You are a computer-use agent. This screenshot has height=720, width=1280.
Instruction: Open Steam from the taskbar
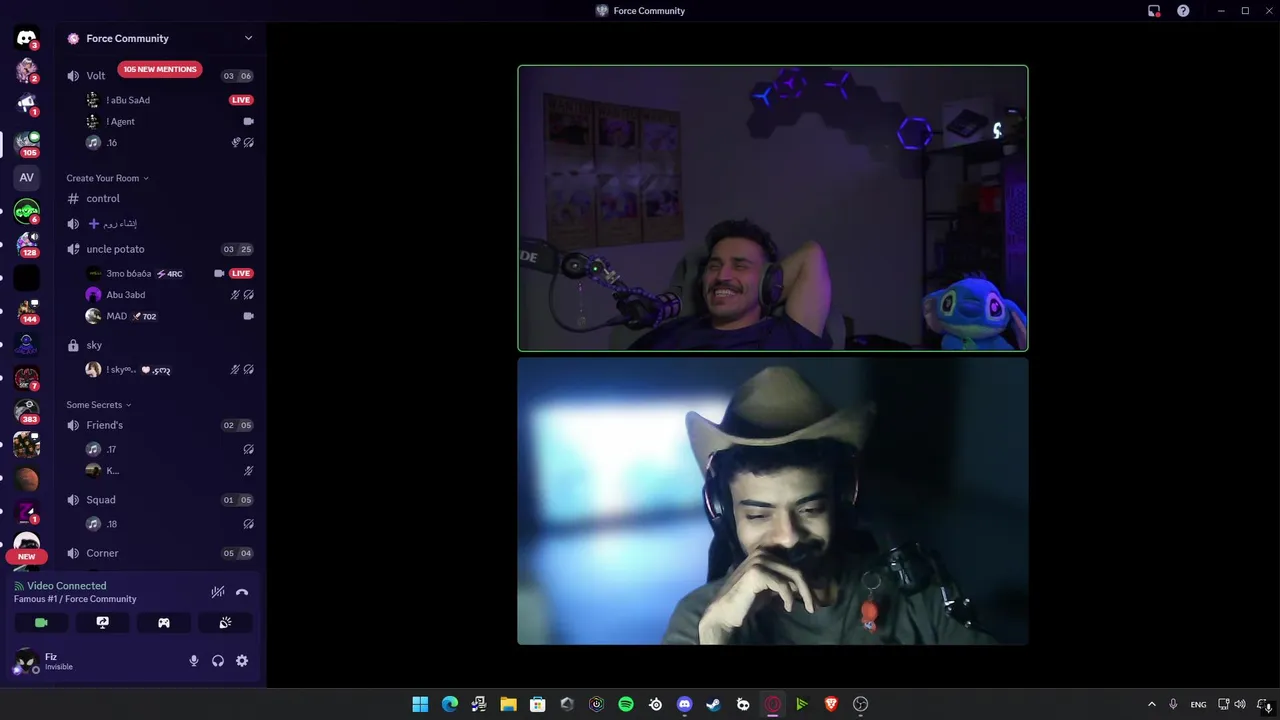(713, 704)
